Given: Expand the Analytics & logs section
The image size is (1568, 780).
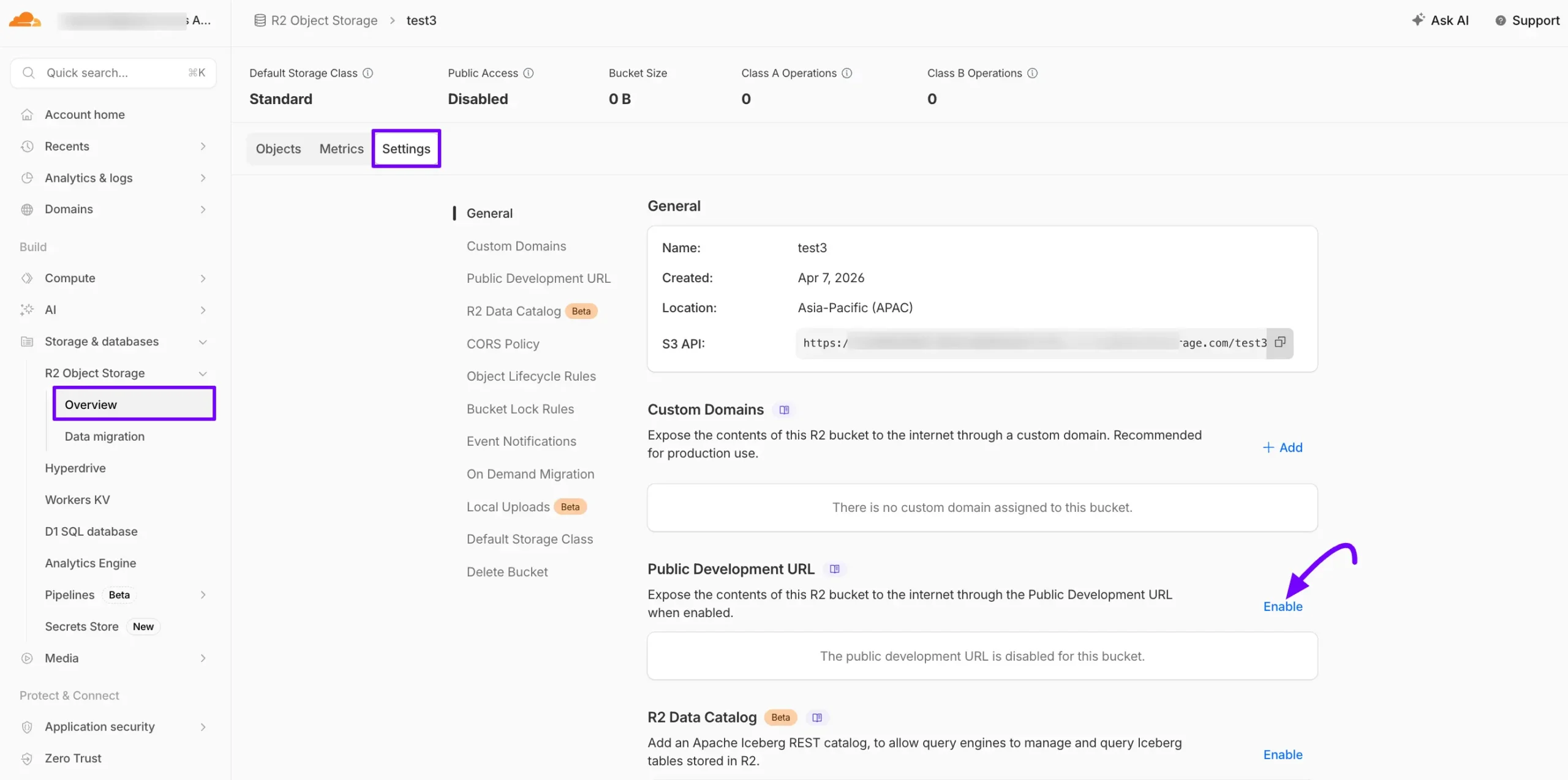Looking at the screenshot, I should pyautogui.click(x=203, y=178).
